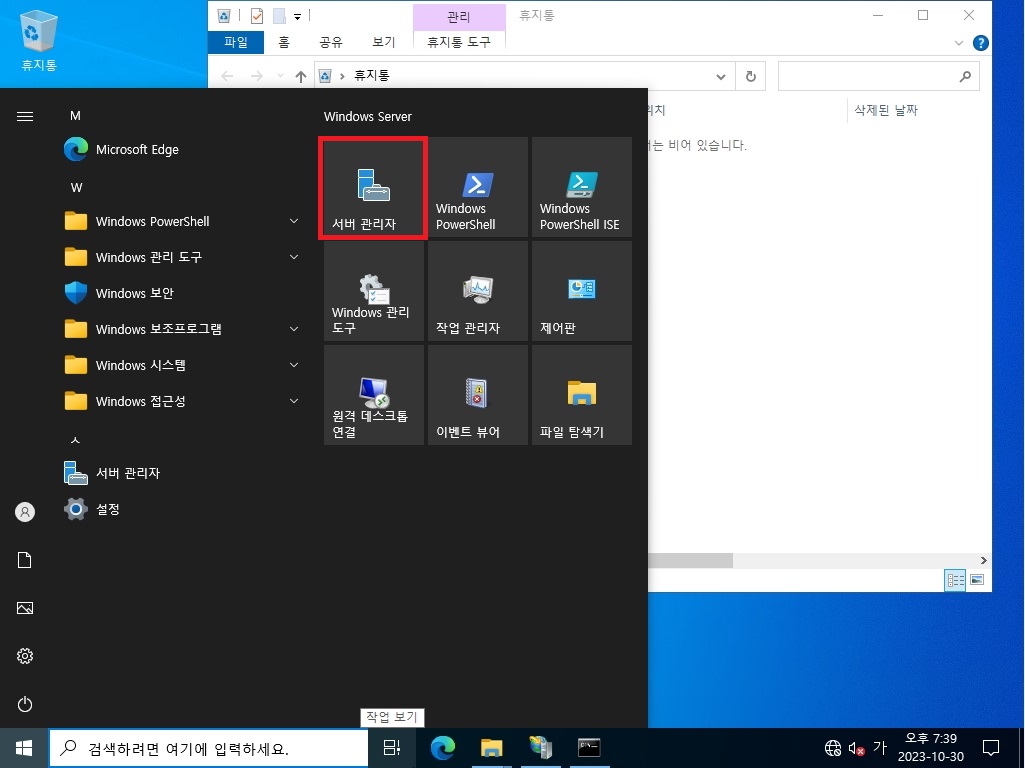Click the Windows Server group header

pos(367,116)
